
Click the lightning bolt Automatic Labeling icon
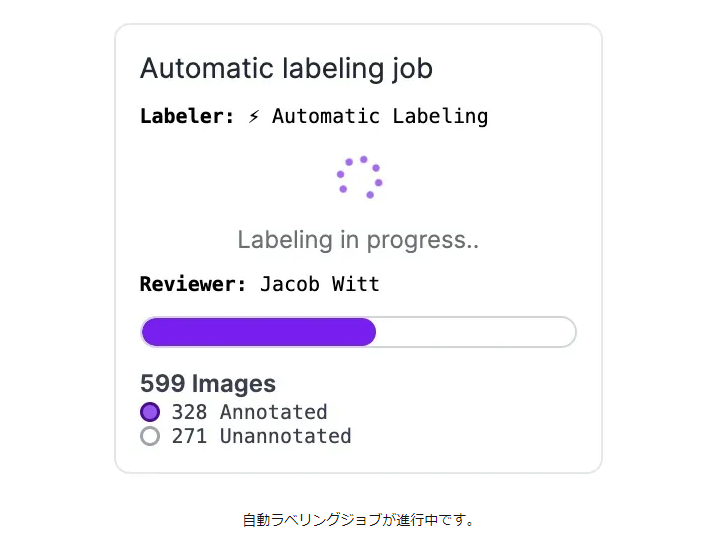[x=254, y=116]
